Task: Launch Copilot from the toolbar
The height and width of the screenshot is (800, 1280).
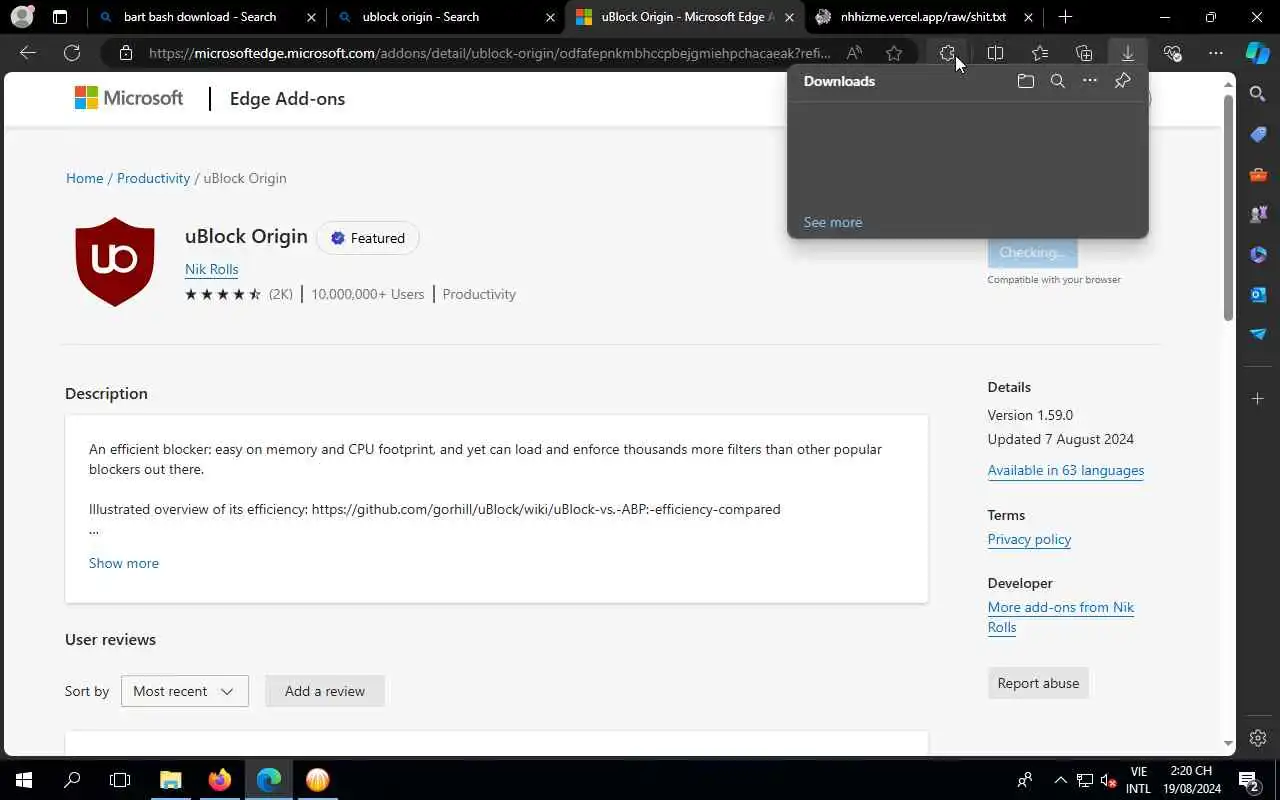Action: coord(1258,53)
